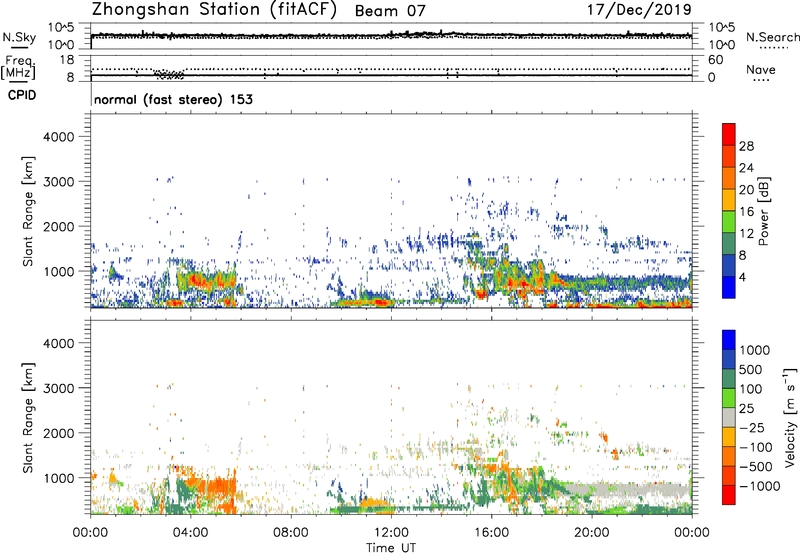Pick the blue top segment of velocity color bar

click(x=729, y=340)
